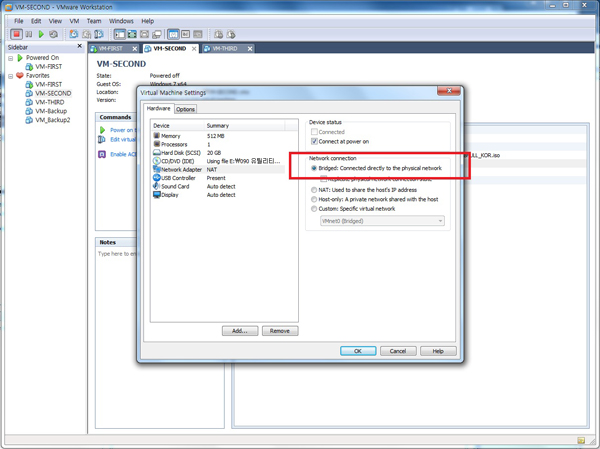Select the Memory device row
Screen dimensions: 600x449
point(218,136)
